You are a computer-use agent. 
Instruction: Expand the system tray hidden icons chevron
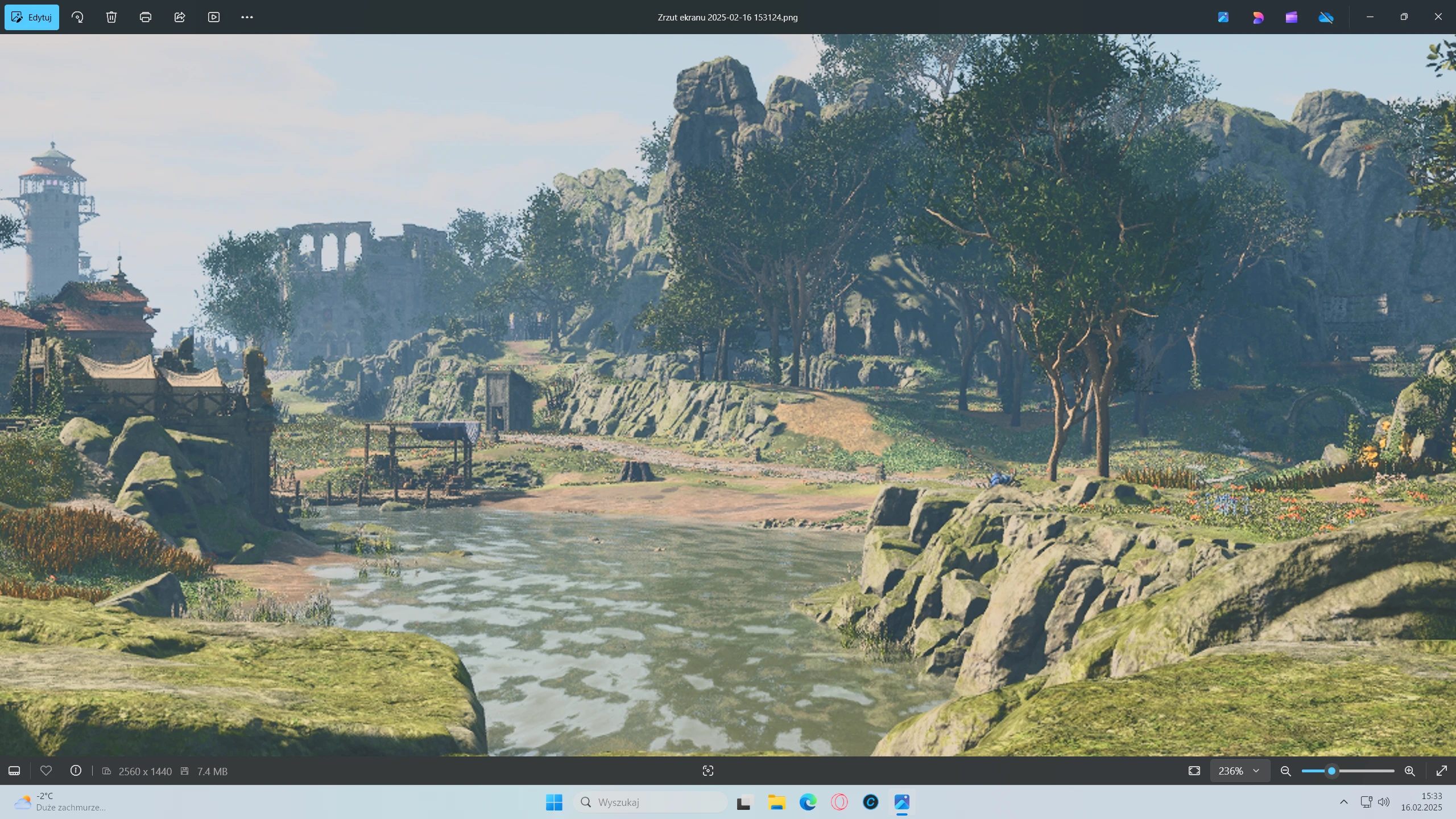tap(1344, 802)
